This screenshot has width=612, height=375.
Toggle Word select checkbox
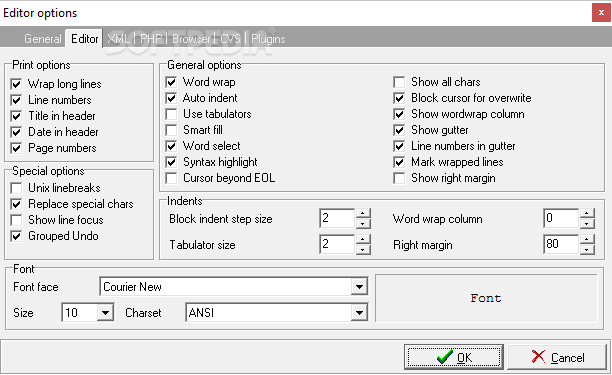(x=171, y=146)
